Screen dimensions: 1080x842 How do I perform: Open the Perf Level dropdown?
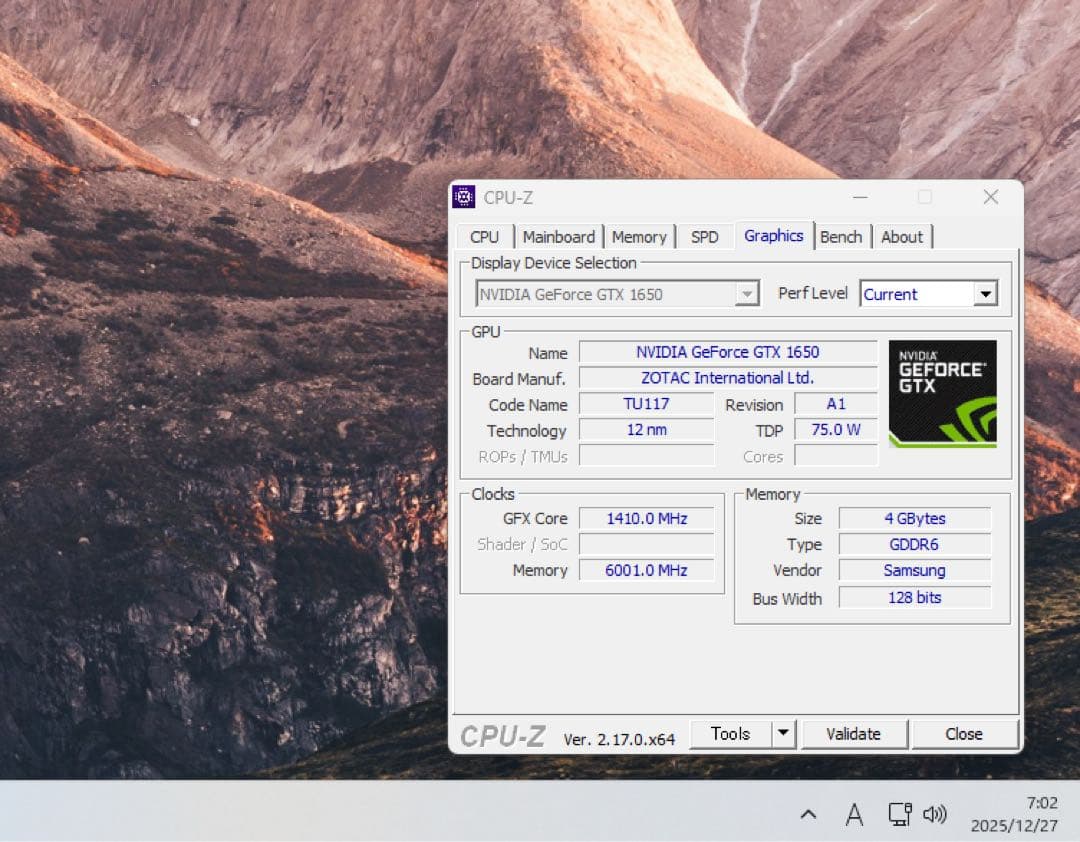click(x=985, y=294)
